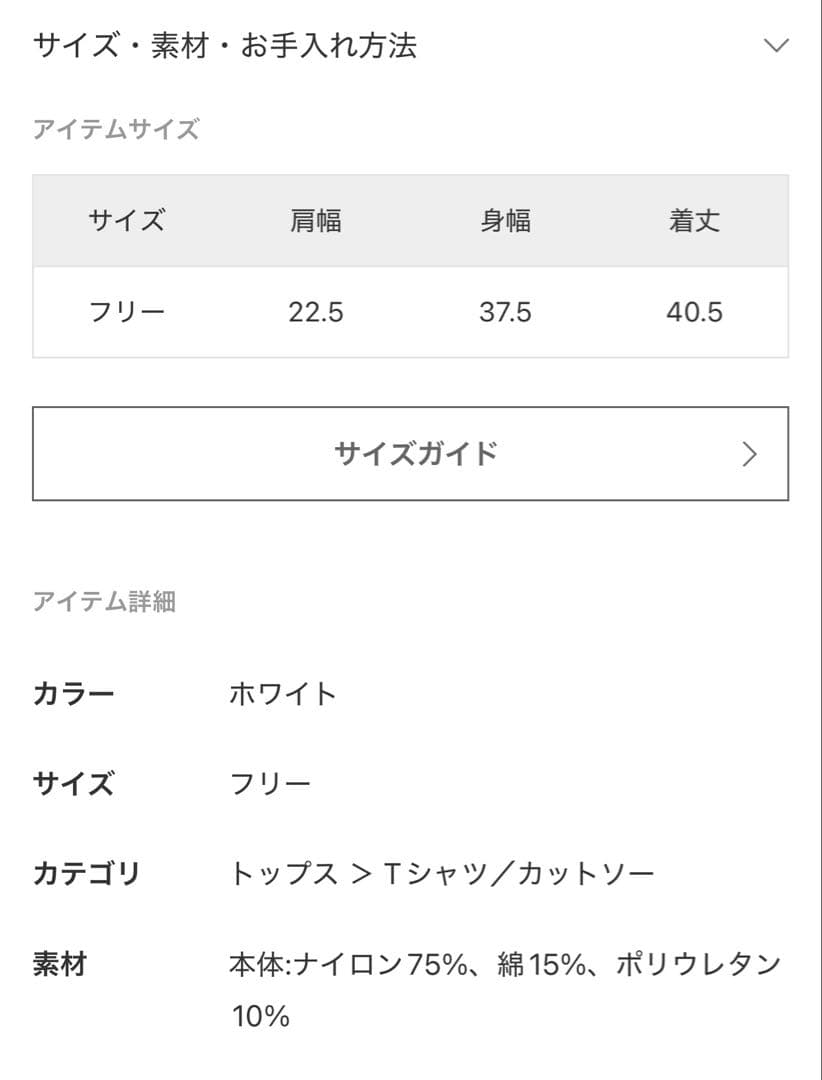
Task: Click the 22.5 shoulder width value
Action: (x=315, y=312)
